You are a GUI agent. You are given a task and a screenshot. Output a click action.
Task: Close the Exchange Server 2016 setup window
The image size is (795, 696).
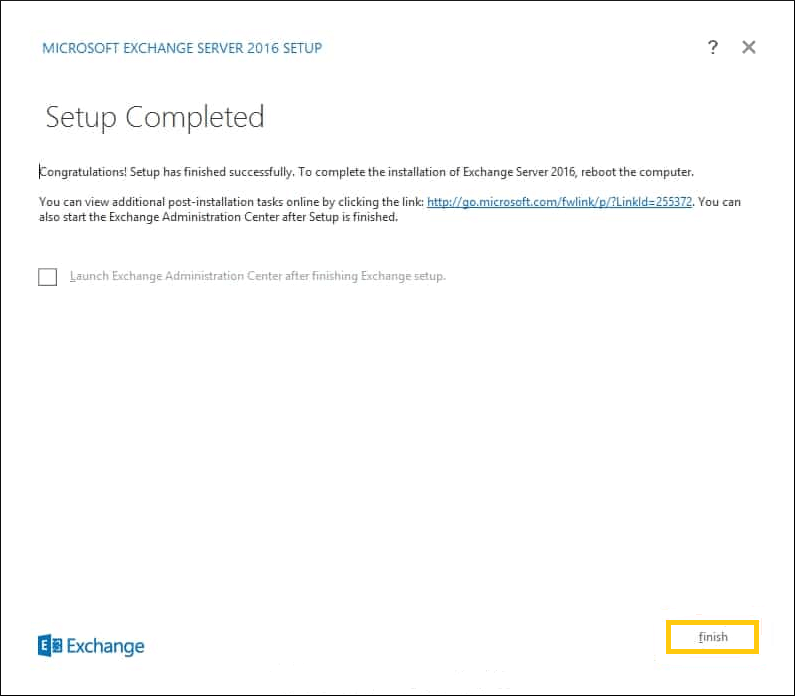[748, 47]
